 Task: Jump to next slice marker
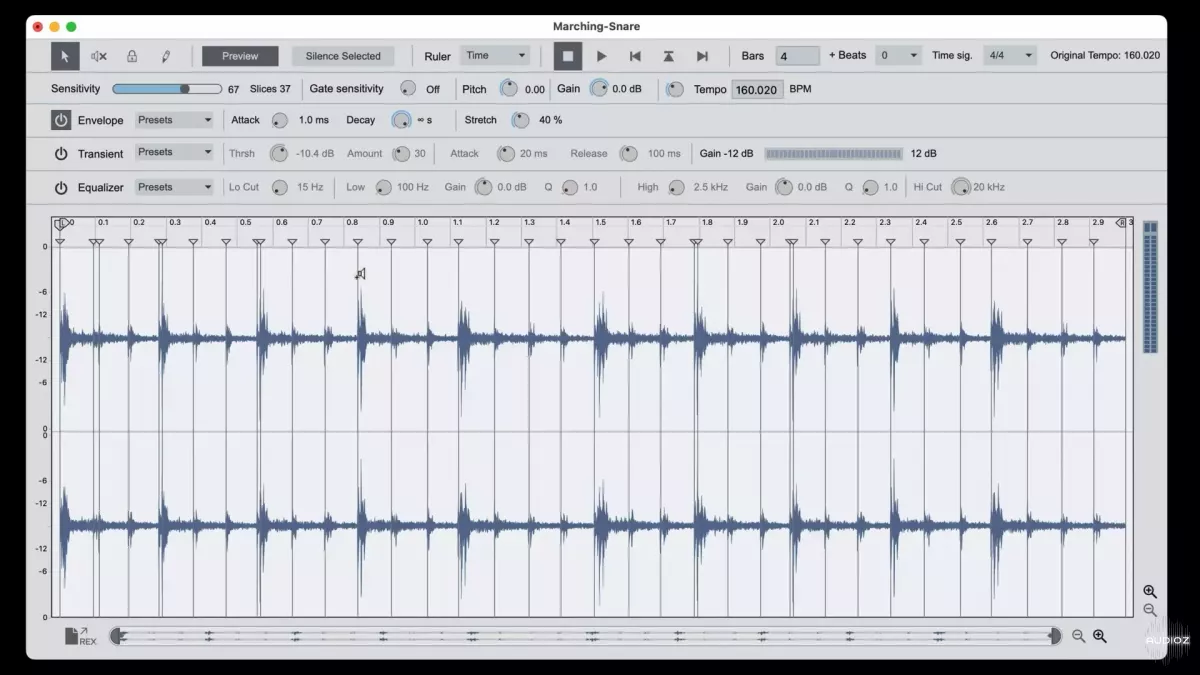tap(702, 56)
